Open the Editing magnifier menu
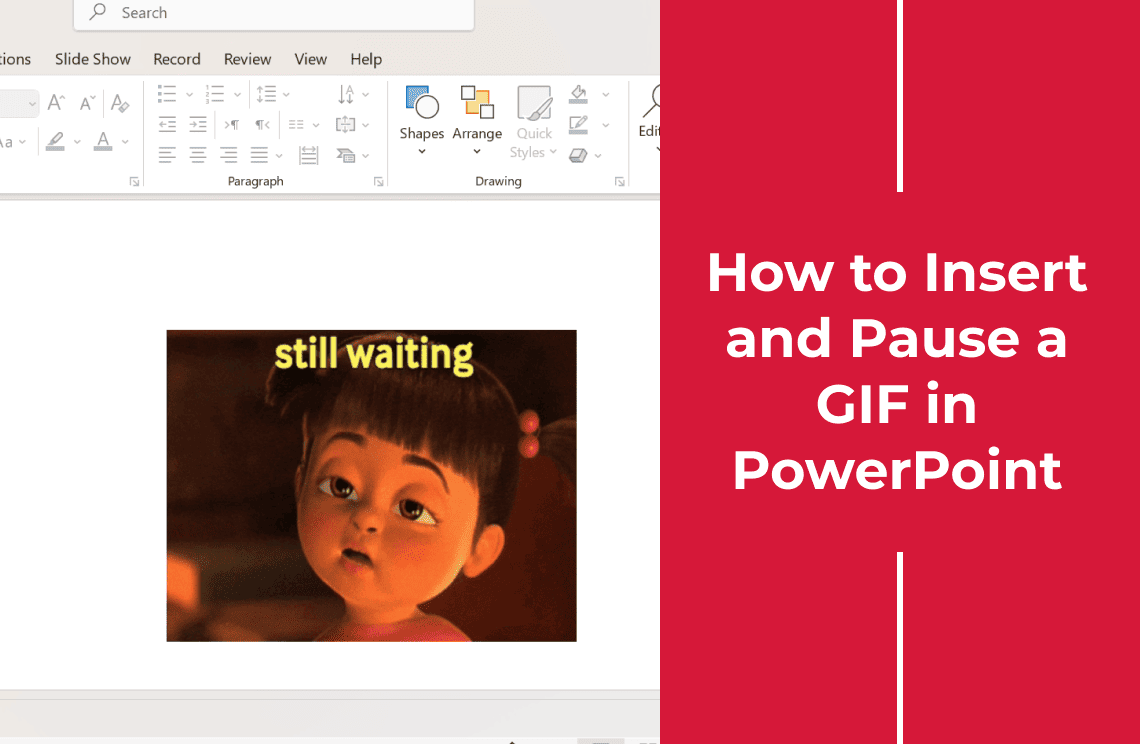The width and height of the screenshot is (1140, 744). [649, 119]
